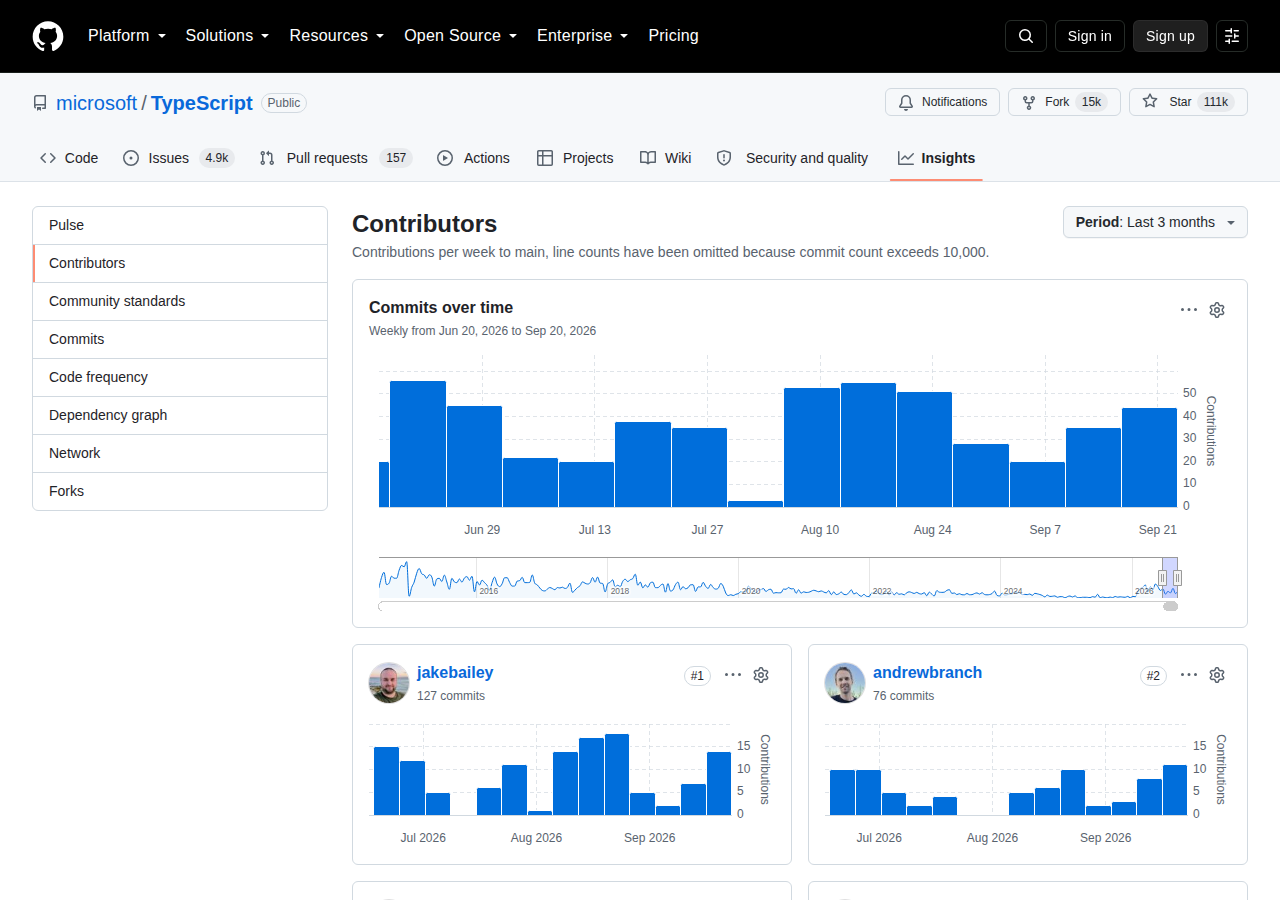This screenshot has width=1280, height=900.
Task: Open the Code tab
Action: (x=69, y=158)
